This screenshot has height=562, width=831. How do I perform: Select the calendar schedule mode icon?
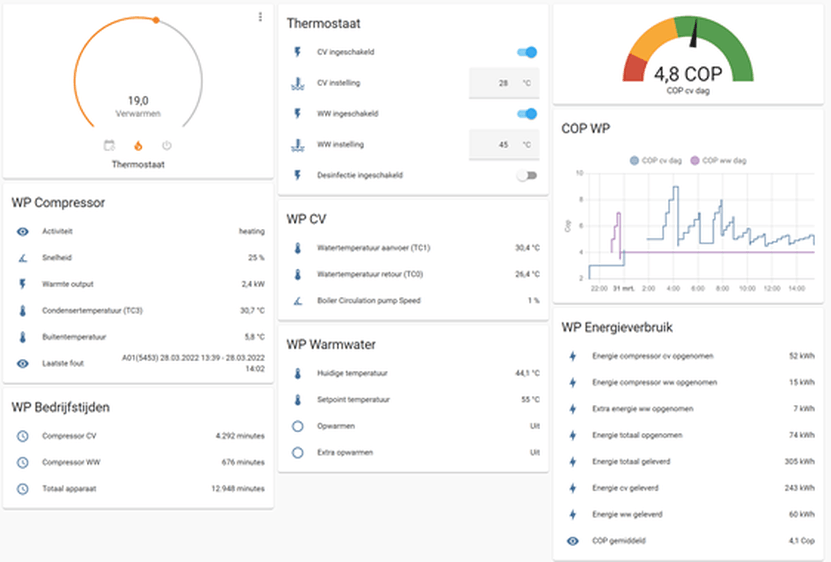coord(109,145)
